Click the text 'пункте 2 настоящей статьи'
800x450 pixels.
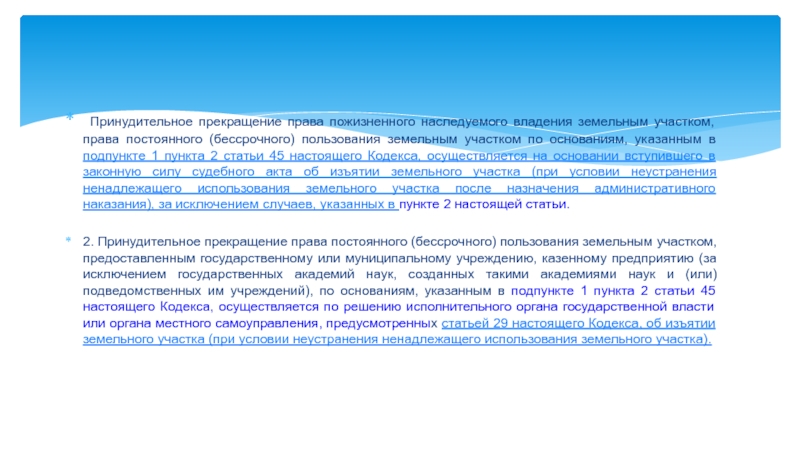point(483,204)
